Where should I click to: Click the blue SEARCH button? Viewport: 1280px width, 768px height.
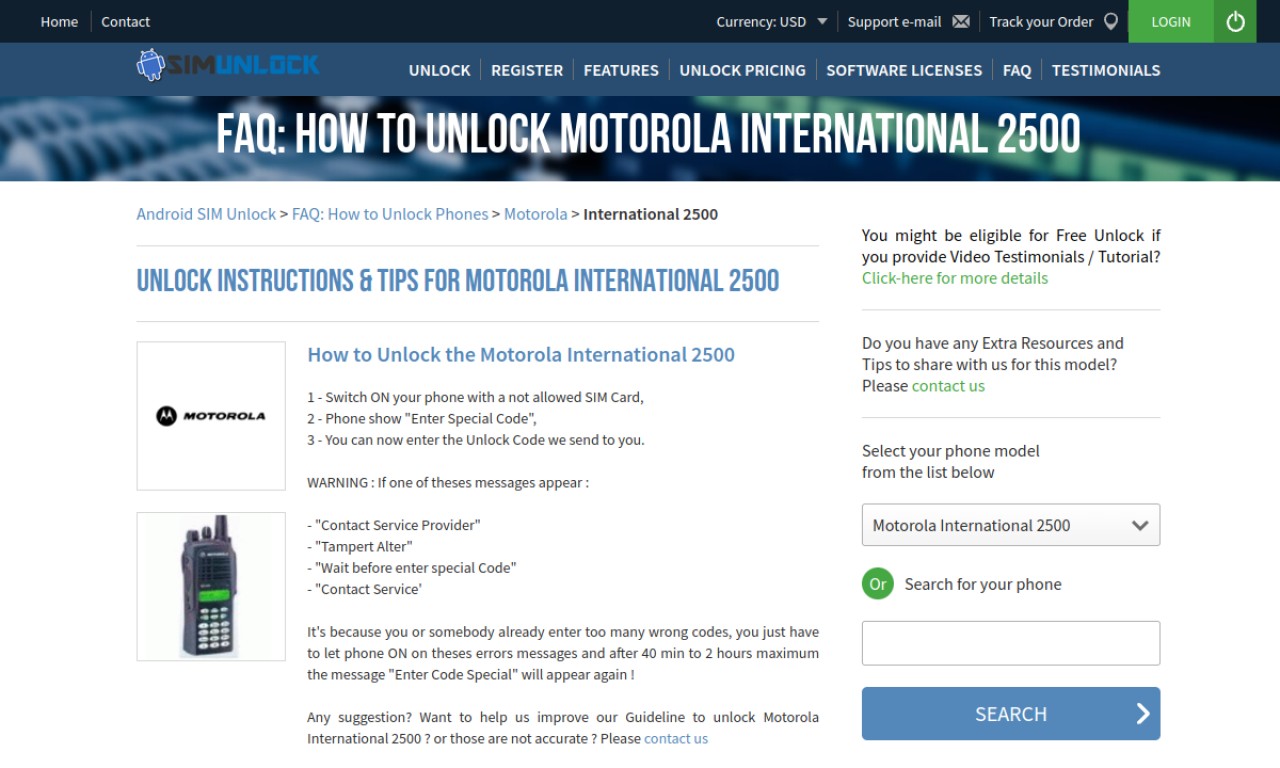[1011, 713]
